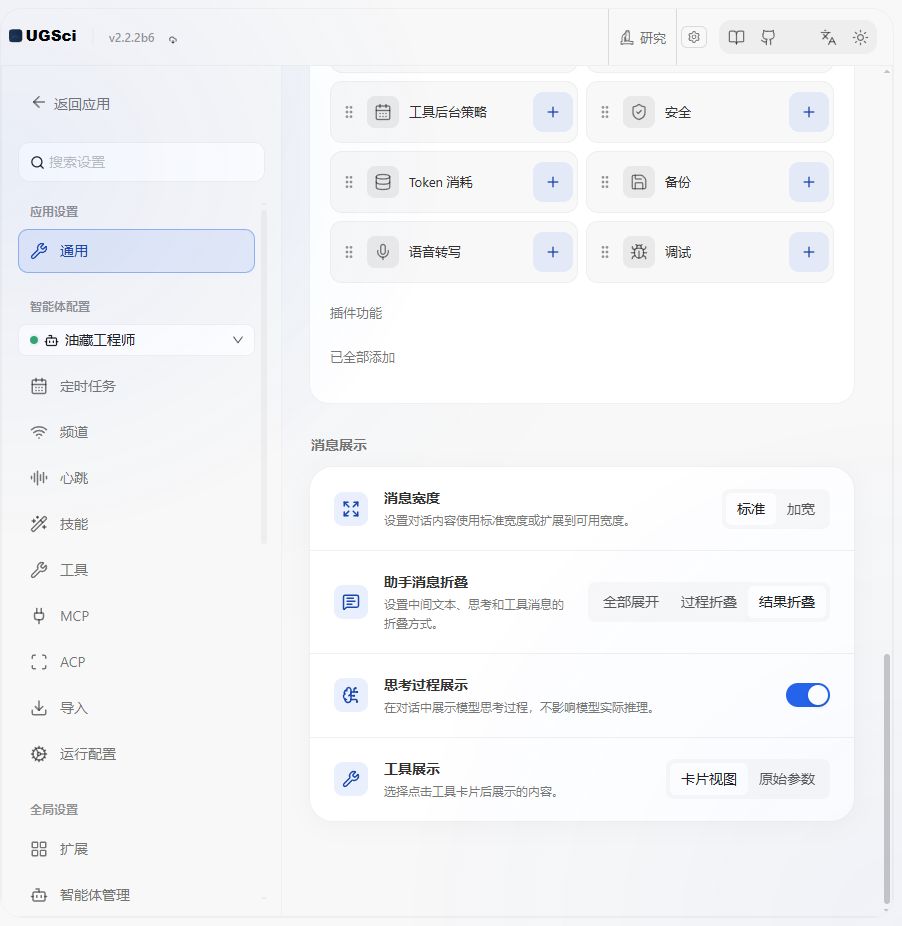
Task: Open the gear settings icon in header
Action: (694, 37)
